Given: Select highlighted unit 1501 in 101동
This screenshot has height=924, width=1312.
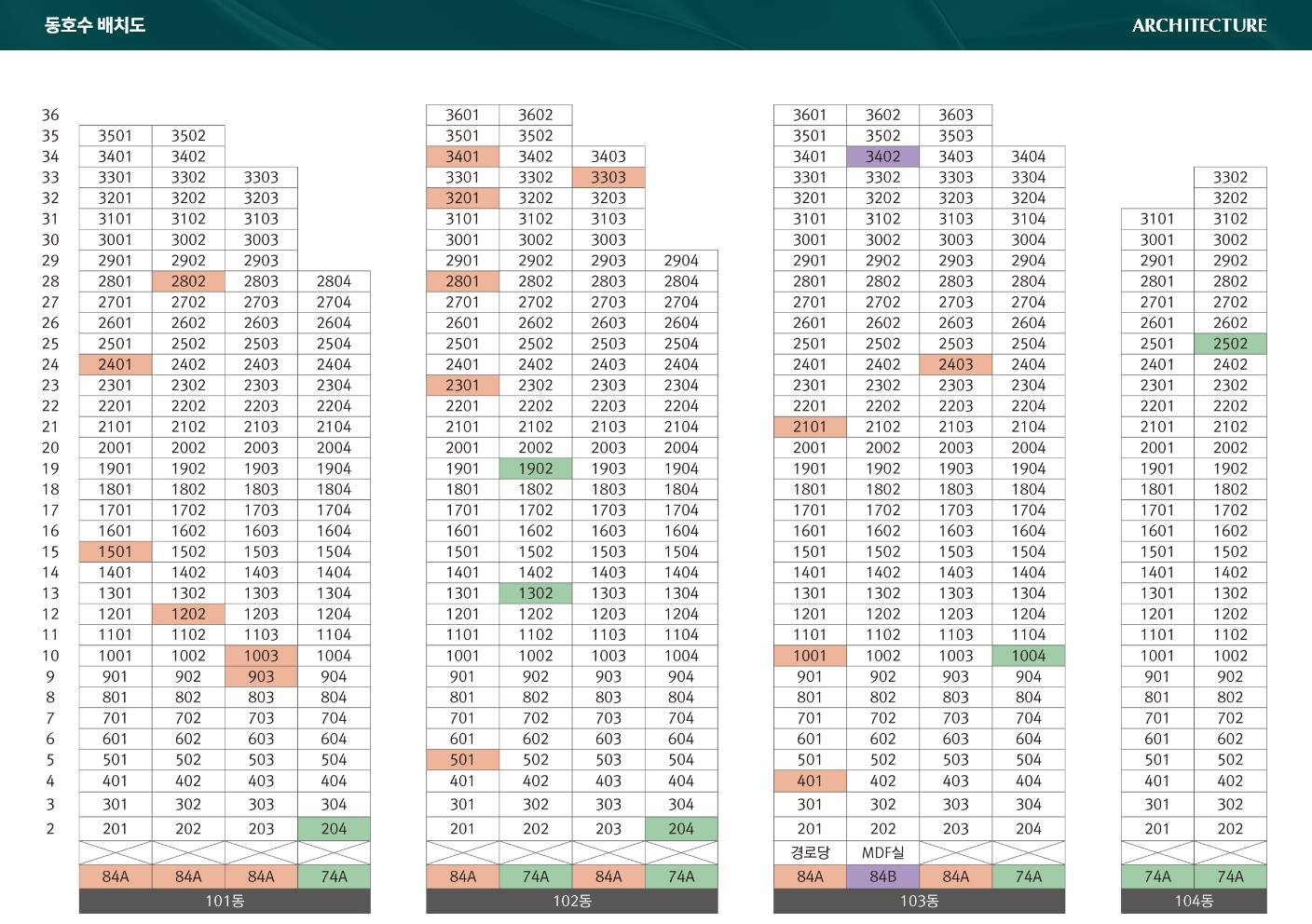Looking at the screenshot, I should (116, 551).
